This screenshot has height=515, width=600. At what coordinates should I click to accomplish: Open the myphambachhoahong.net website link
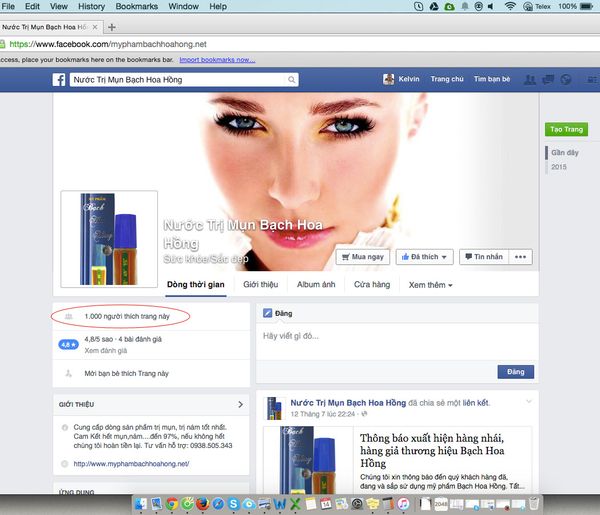131,464
